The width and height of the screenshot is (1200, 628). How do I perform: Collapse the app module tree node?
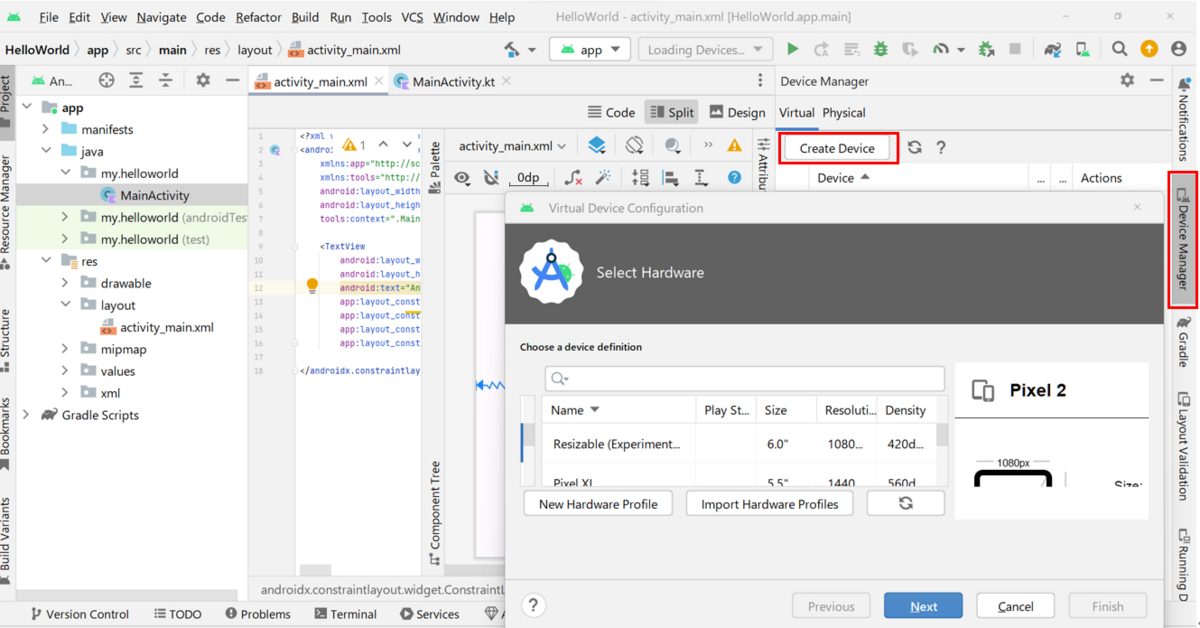point(28,107)
